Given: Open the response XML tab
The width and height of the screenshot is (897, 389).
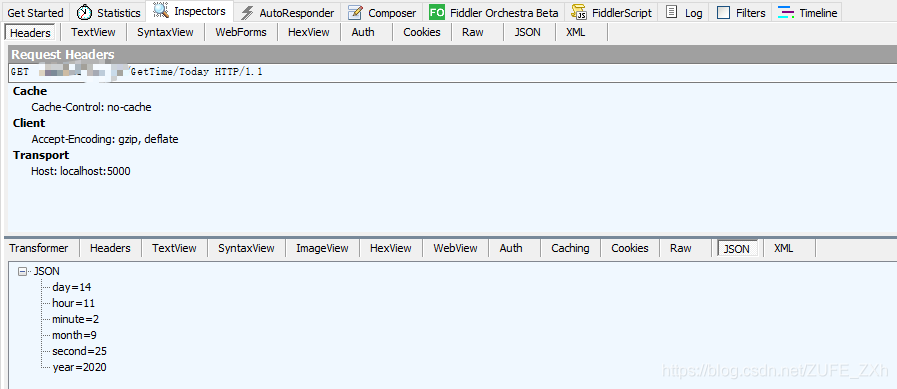Looking at the screenshot, I should point(784,248).
